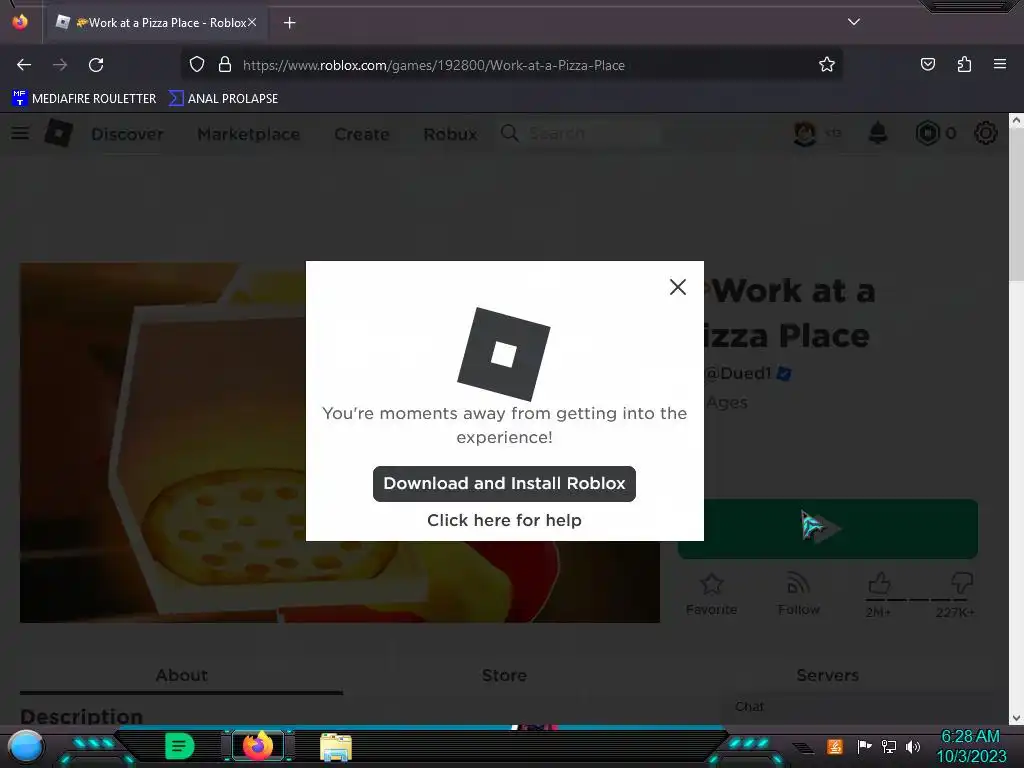1024x768 pixels.
Task: Open the Save to Pocket icon
Action: [928, 65]
